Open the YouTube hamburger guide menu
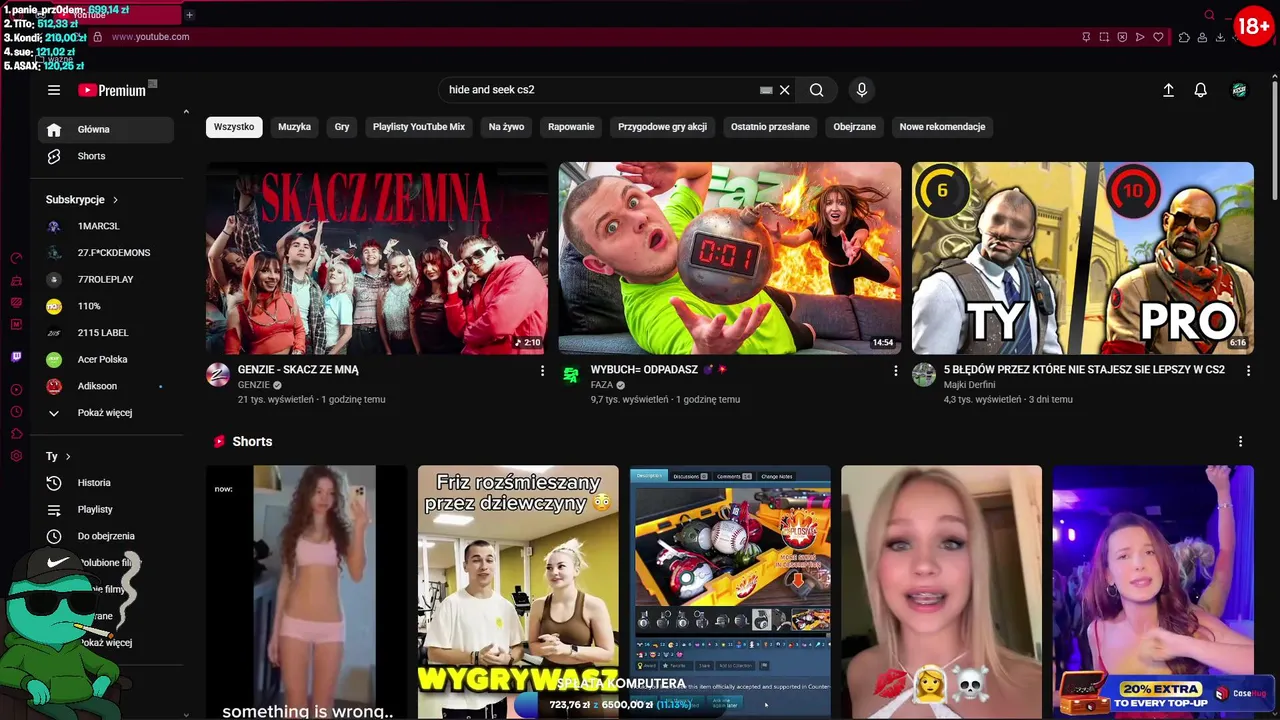1280x720 pixels. [x=54, y=90]
